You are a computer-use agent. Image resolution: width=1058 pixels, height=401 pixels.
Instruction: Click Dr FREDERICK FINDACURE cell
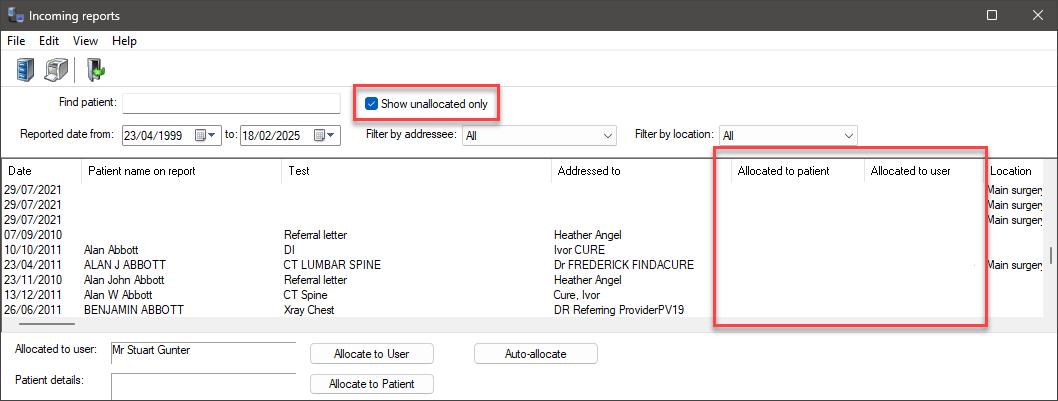(623, 265)
